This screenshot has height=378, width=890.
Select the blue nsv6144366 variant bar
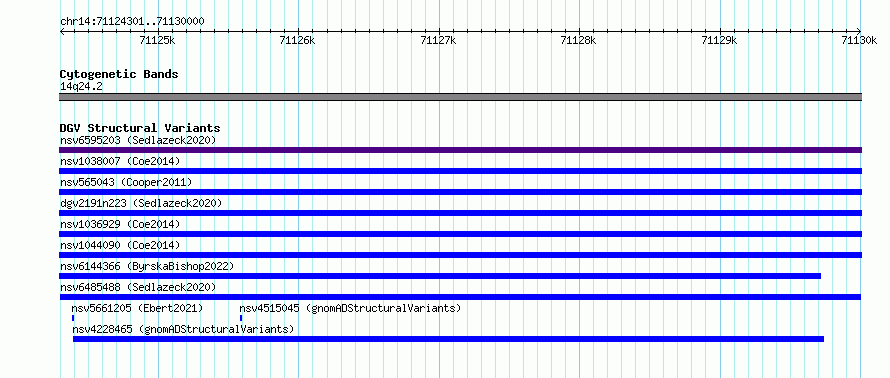pos(440,276)
